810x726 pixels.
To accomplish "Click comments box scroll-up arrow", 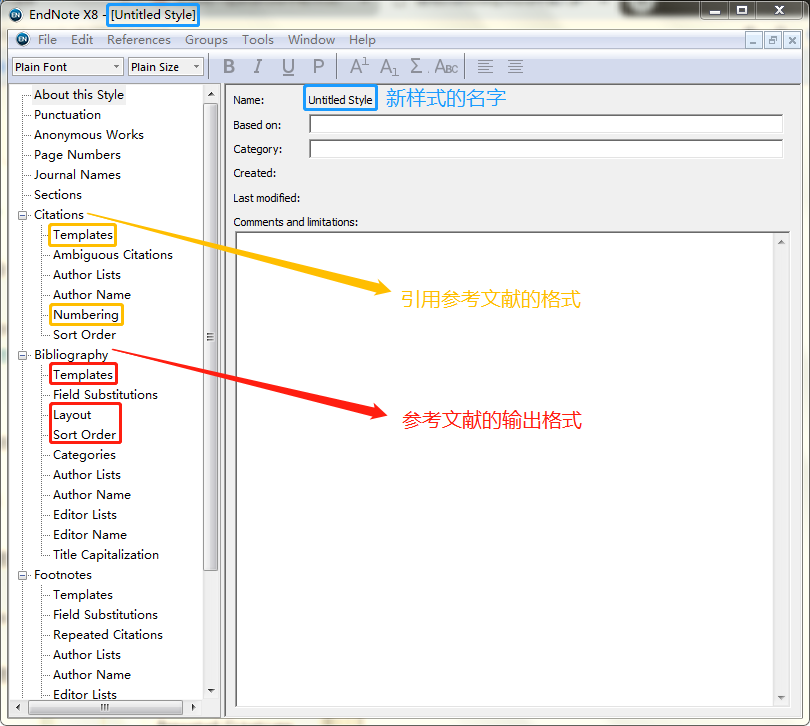I will pos(781,242).
